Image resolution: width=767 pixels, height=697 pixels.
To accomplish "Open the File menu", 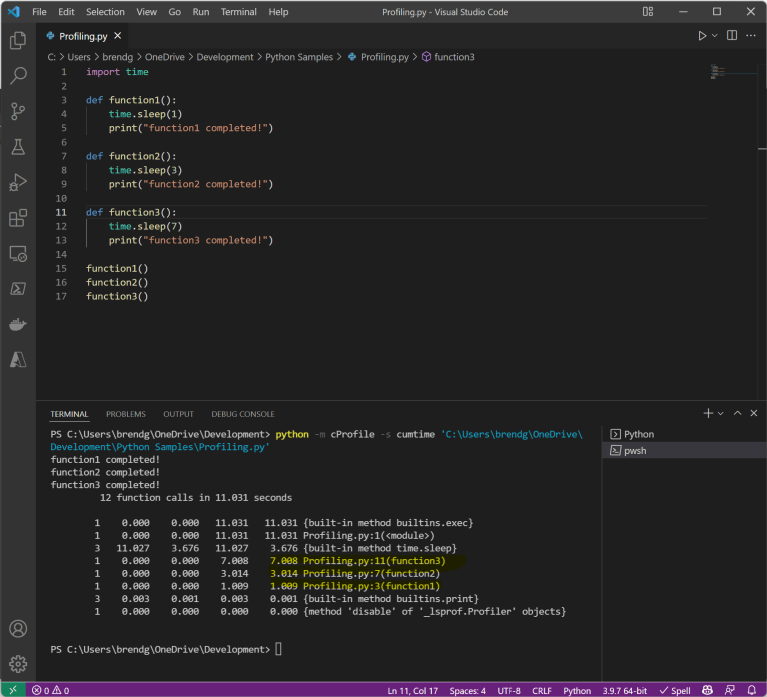I will coord(39,12).
